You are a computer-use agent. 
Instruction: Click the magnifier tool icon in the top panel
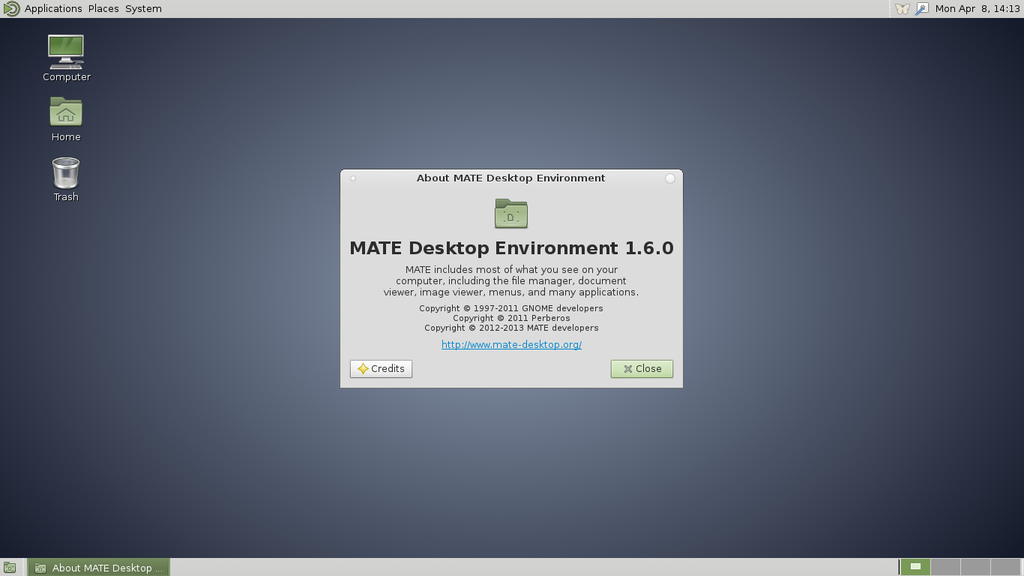[x=922, y=8]
